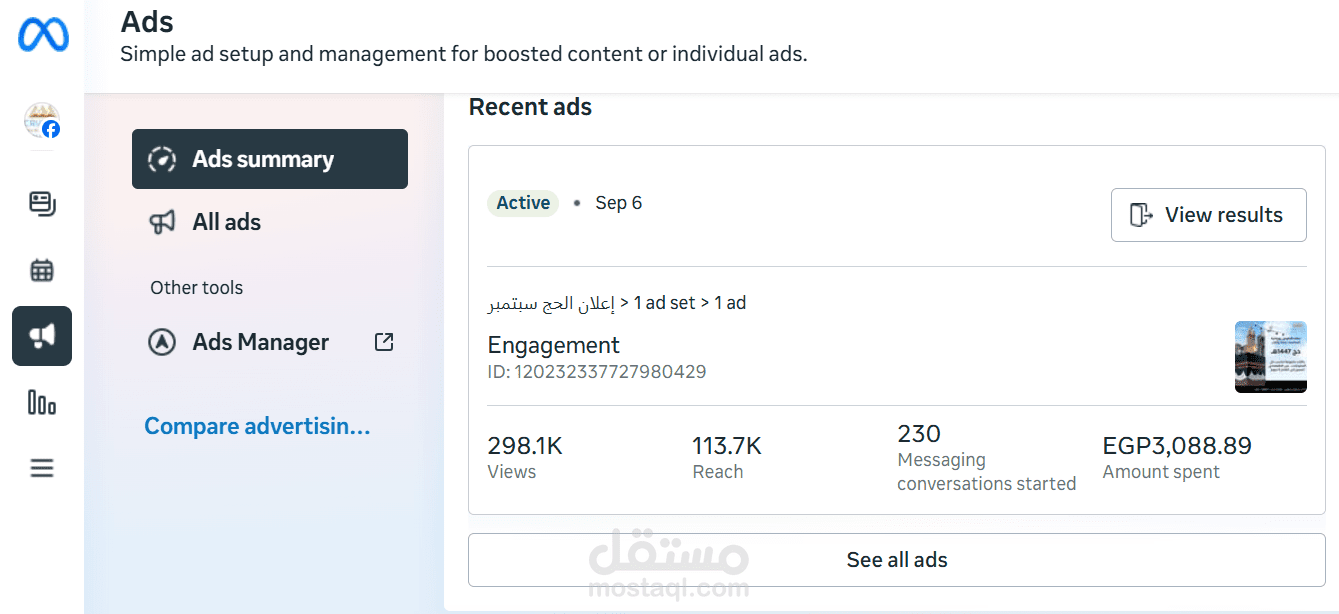
Task: Switch to the All ads tab
Action: pyautogui.click(x=225, y=222)
